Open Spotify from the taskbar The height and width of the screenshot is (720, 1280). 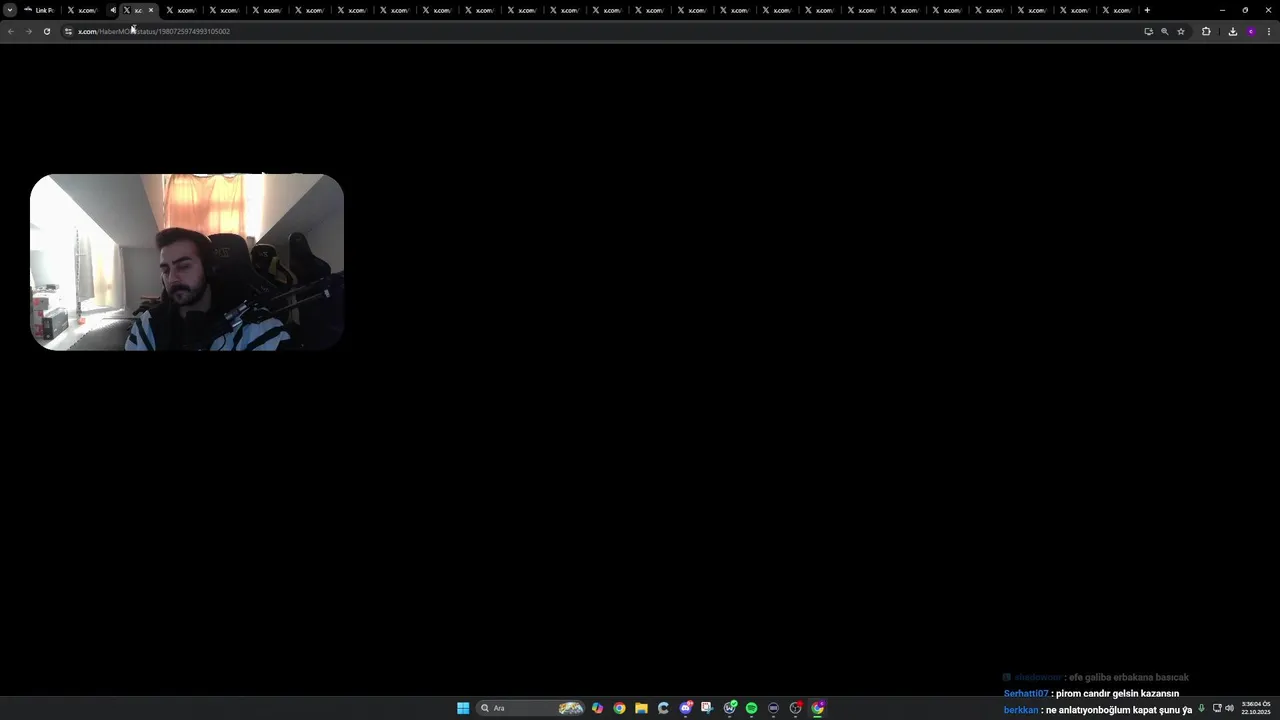751,708
